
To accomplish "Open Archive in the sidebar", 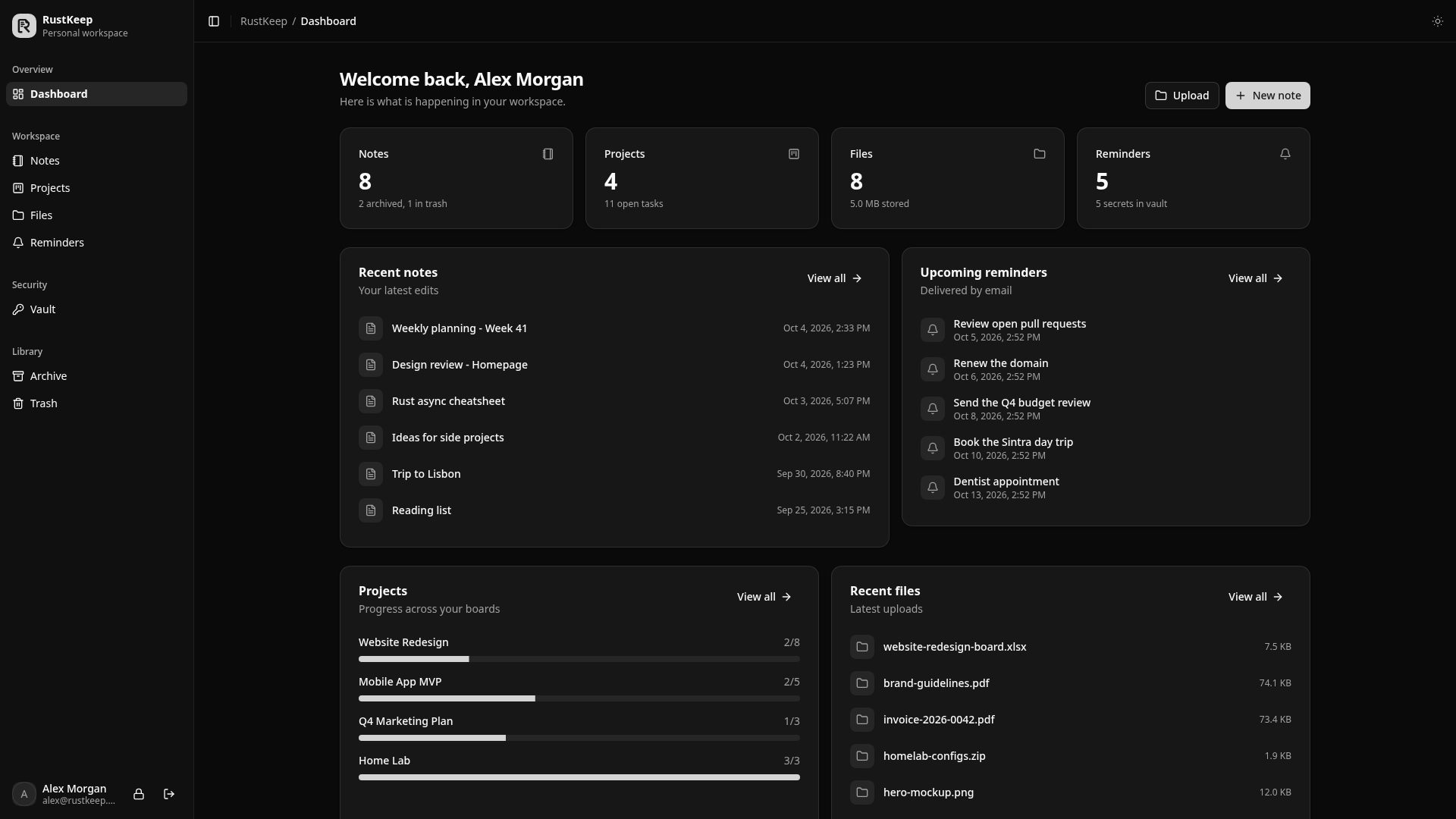I will 96,376.
